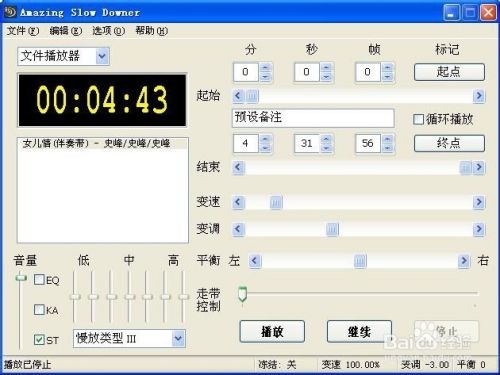500x375 pixels.
Task: Click right arrow of 平衡 slider
Action: coord(464,261)
